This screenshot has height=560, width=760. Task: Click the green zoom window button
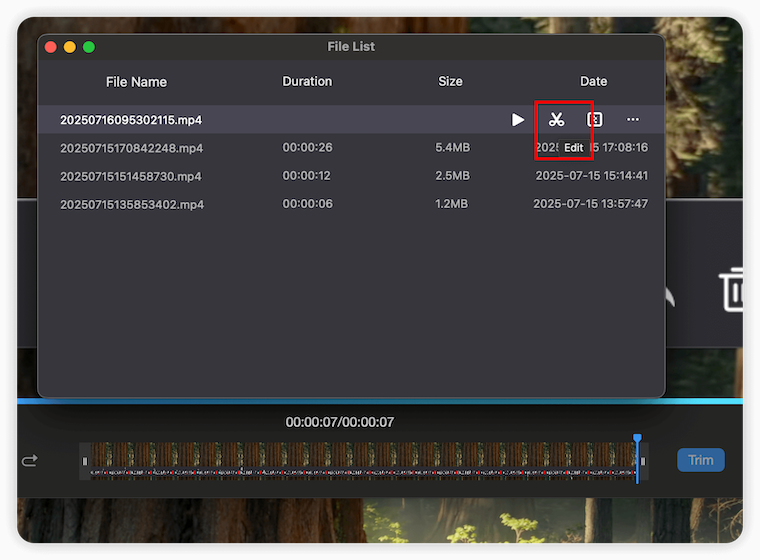pos(89,47)
